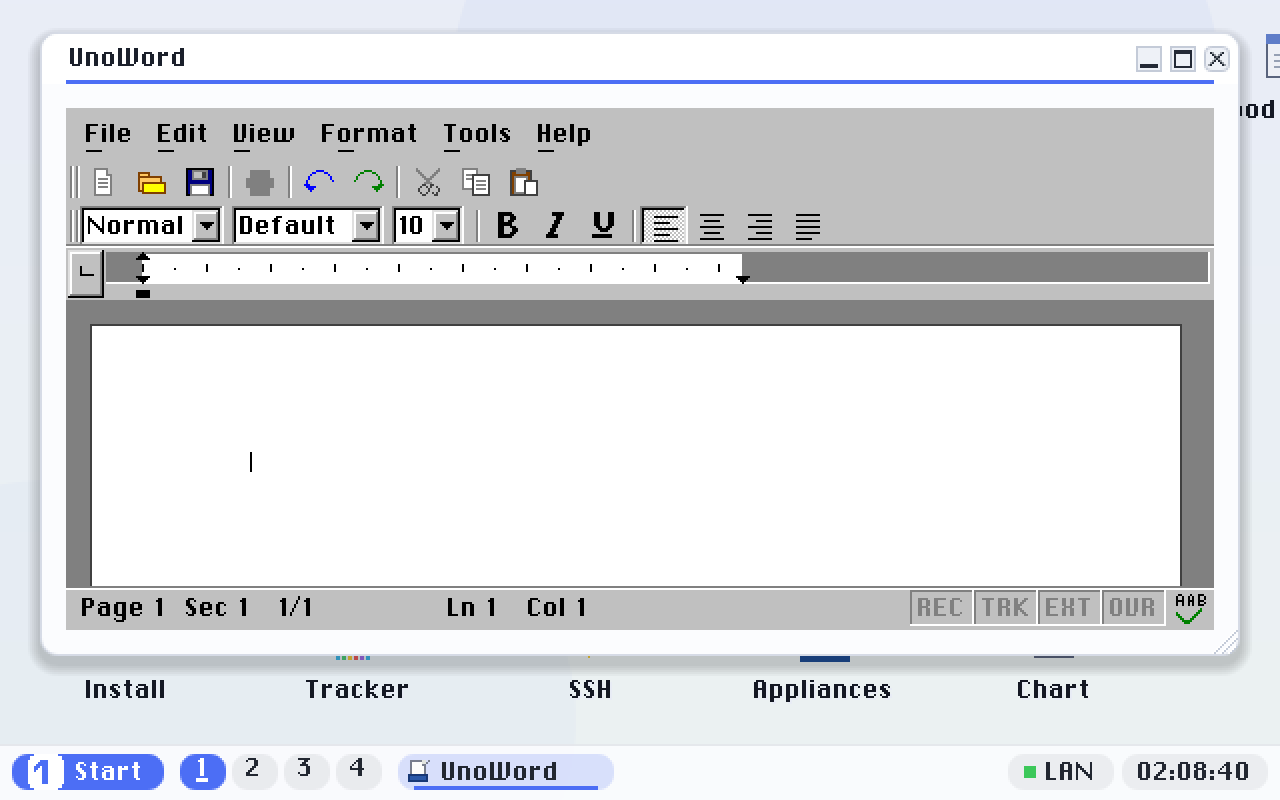Image resolution: width=1280 pixels, height=800 pixels.
Task: Select left text alignment
Action: (664, 226)
